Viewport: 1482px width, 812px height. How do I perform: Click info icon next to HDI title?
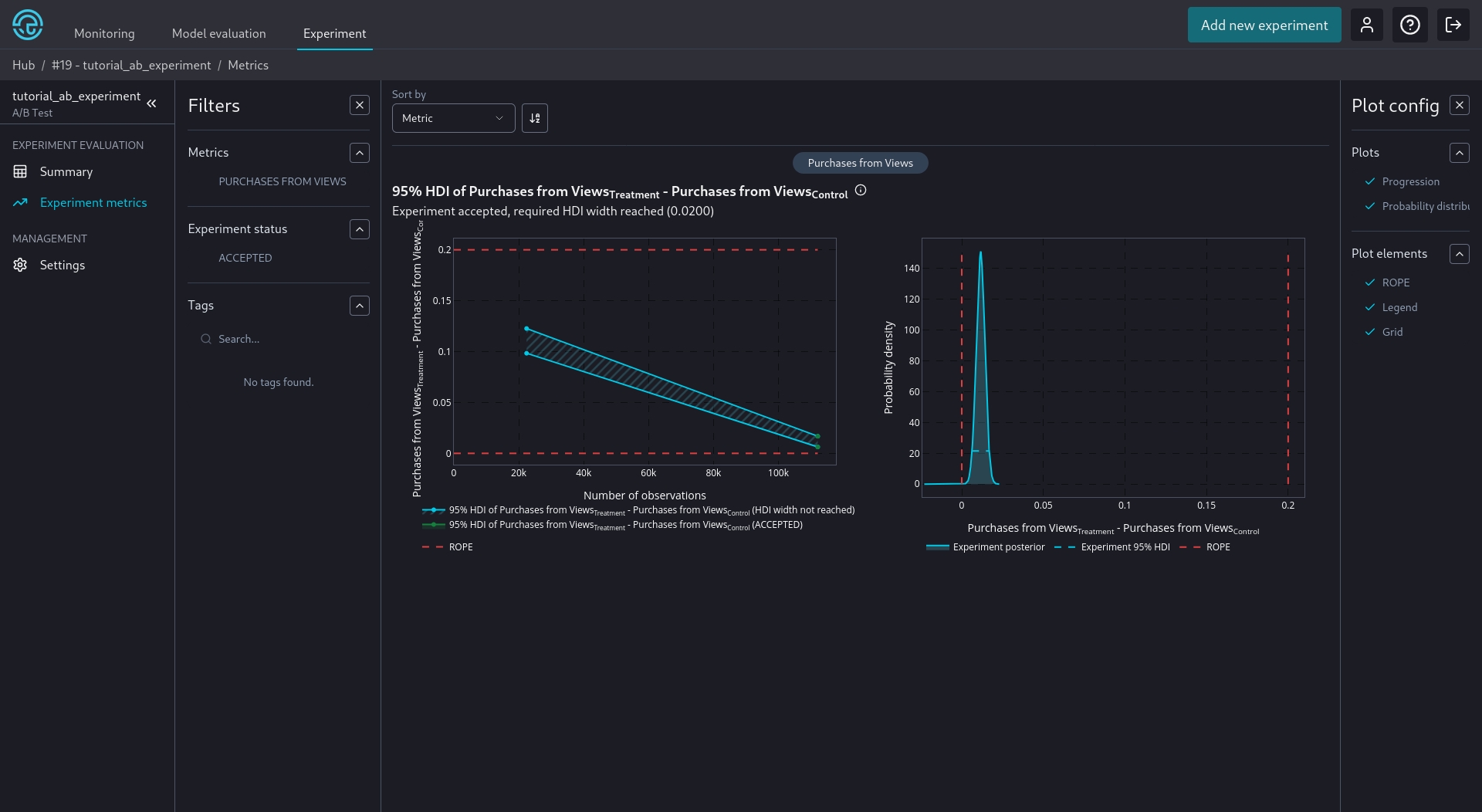(x=861, y=191)
